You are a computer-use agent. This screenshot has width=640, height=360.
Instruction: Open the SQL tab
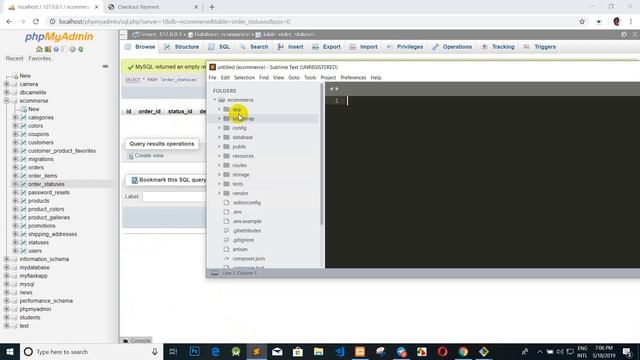(x=220, y=47)
